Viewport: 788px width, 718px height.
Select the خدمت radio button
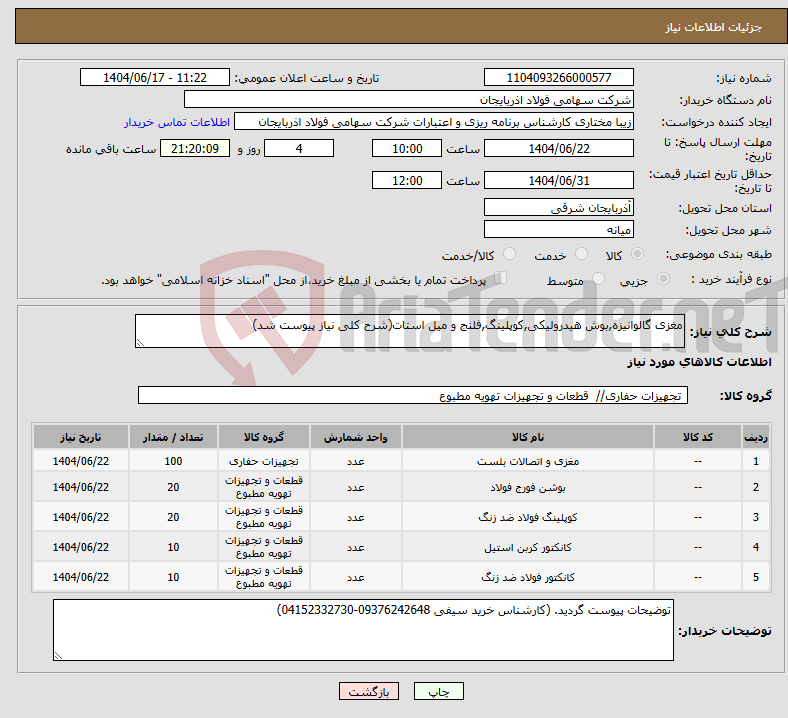click(580, 255)
